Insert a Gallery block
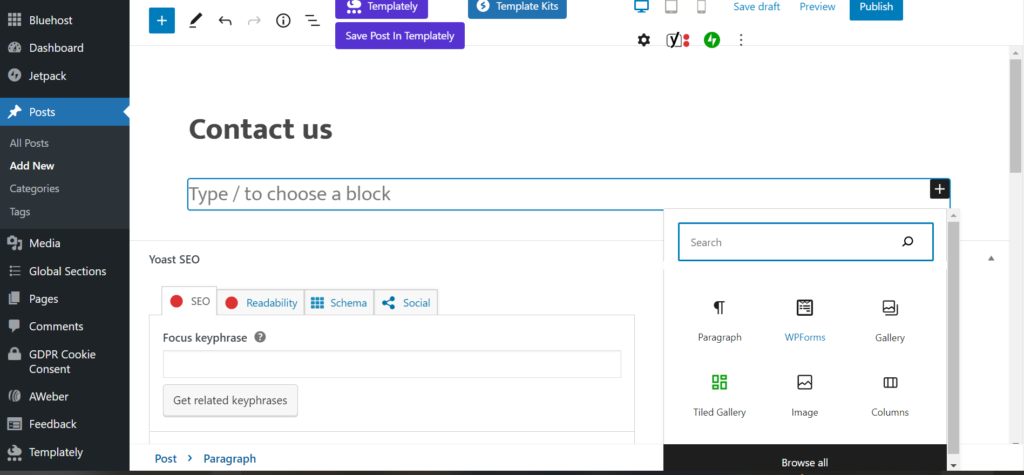This screenshot has height=475, width=1024. coord(889,321)
